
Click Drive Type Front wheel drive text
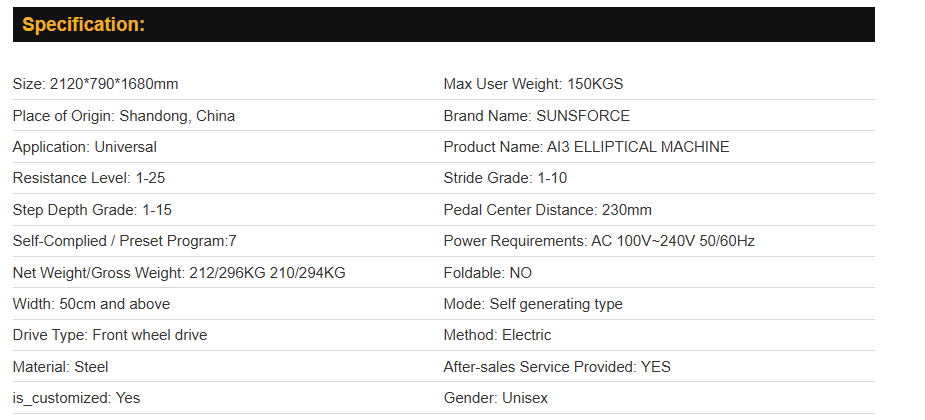[x=110, y=335]
